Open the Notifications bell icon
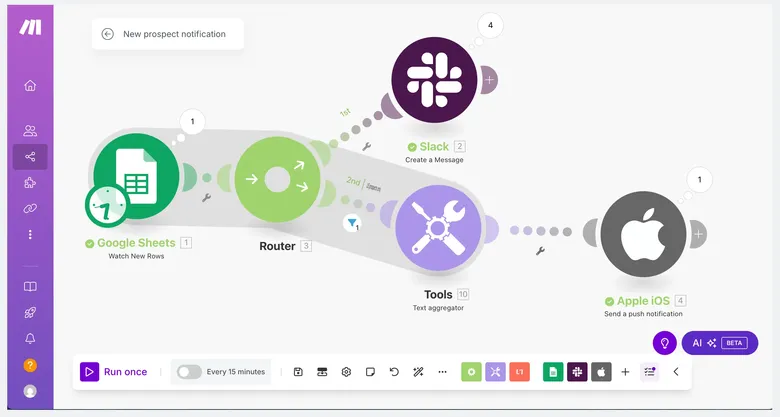This screenshot has height=417, width=780. click(x=30, y=338)
